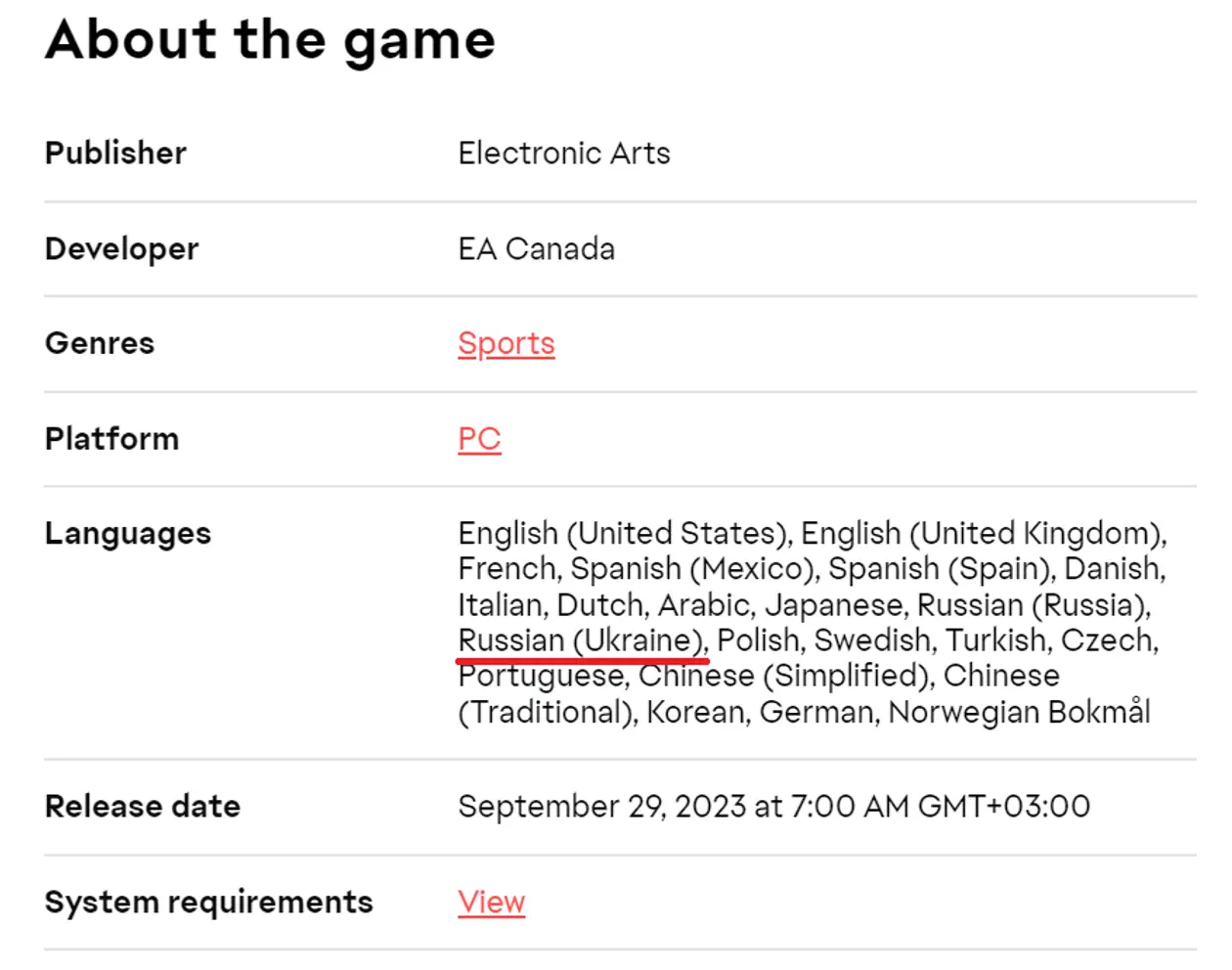The height and width of the screenshot is (970, 1232).
Task: Click Norwegian Bokmål in the languages list
Action: tap(1019, 712)
